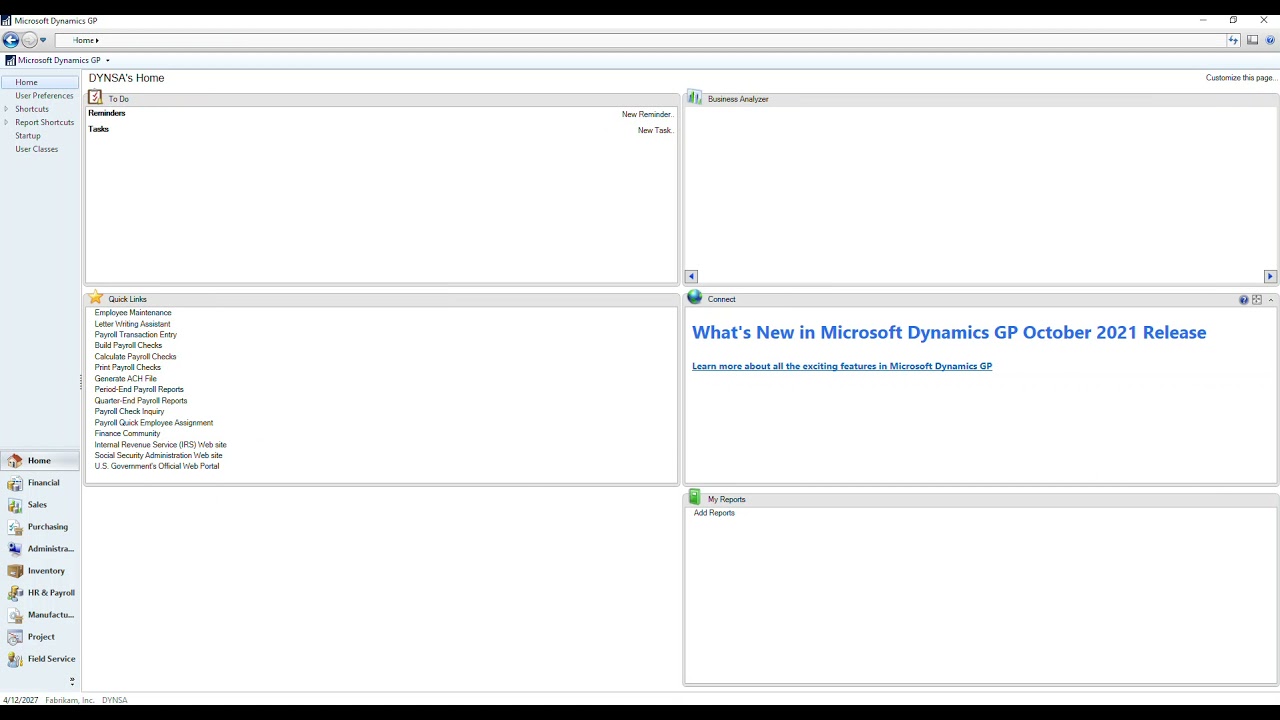
Task: Click the Customize this page link
Action: 1241,78
